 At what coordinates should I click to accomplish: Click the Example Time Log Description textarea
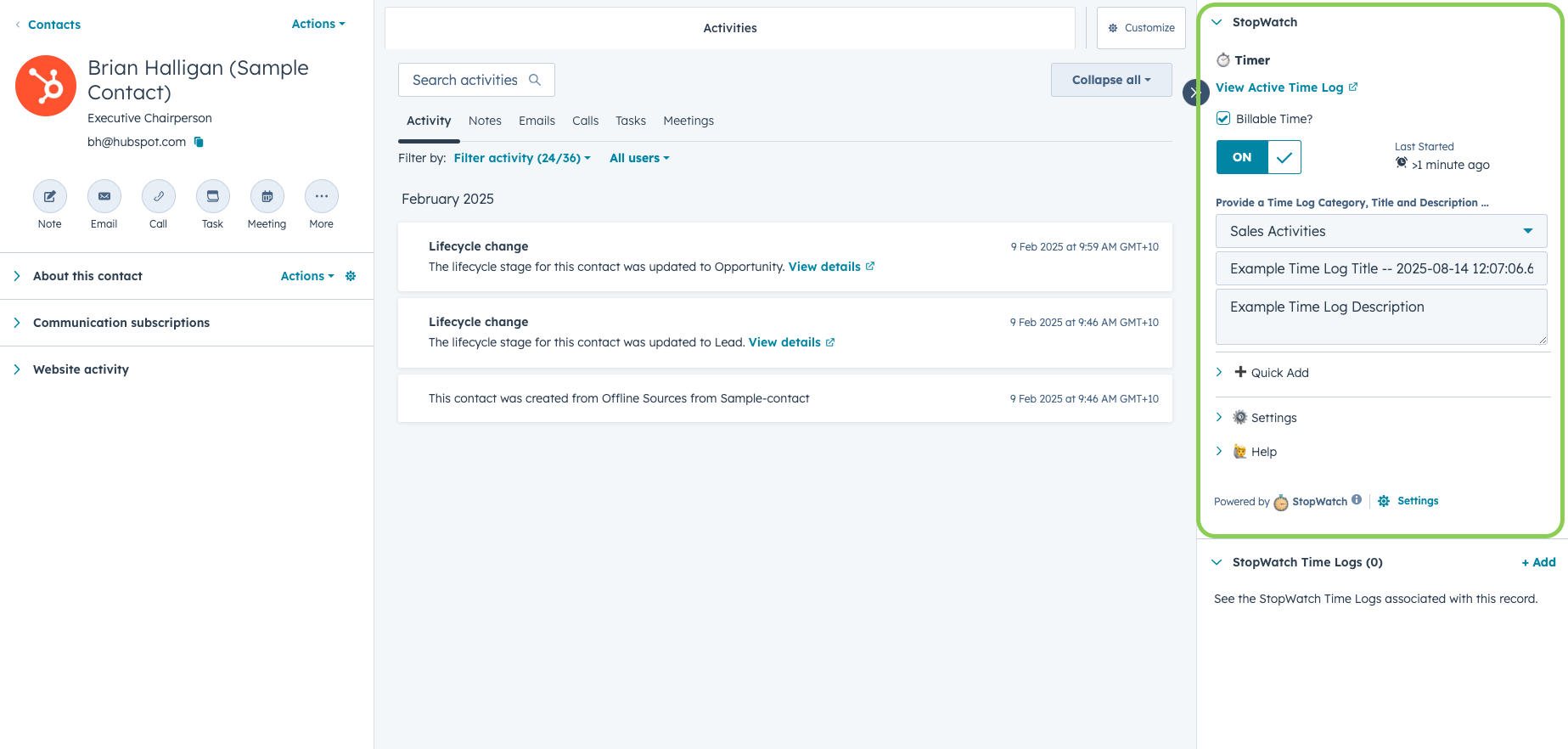point(1381,317)
